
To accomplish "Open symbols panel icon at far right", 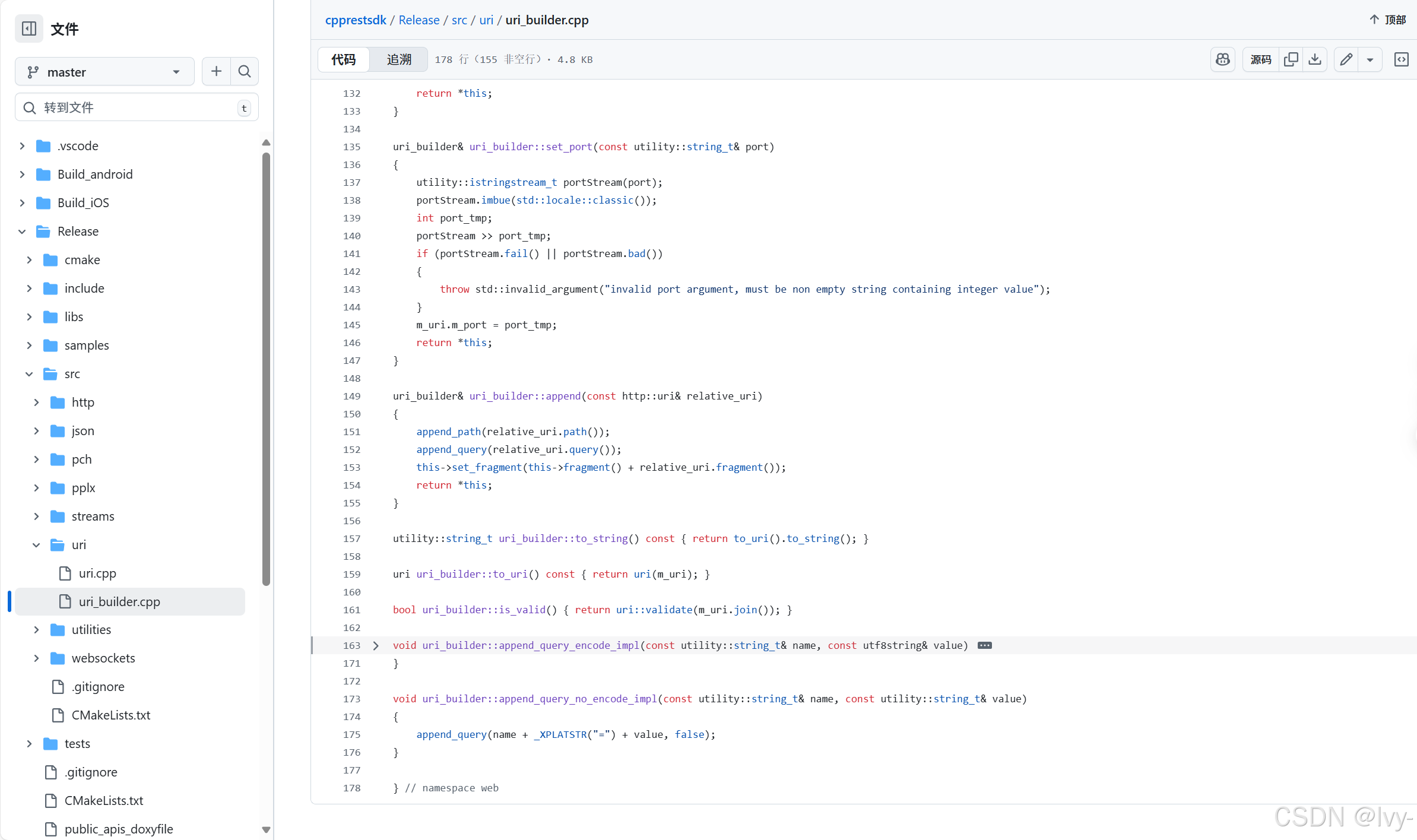I will point(1401,59).
